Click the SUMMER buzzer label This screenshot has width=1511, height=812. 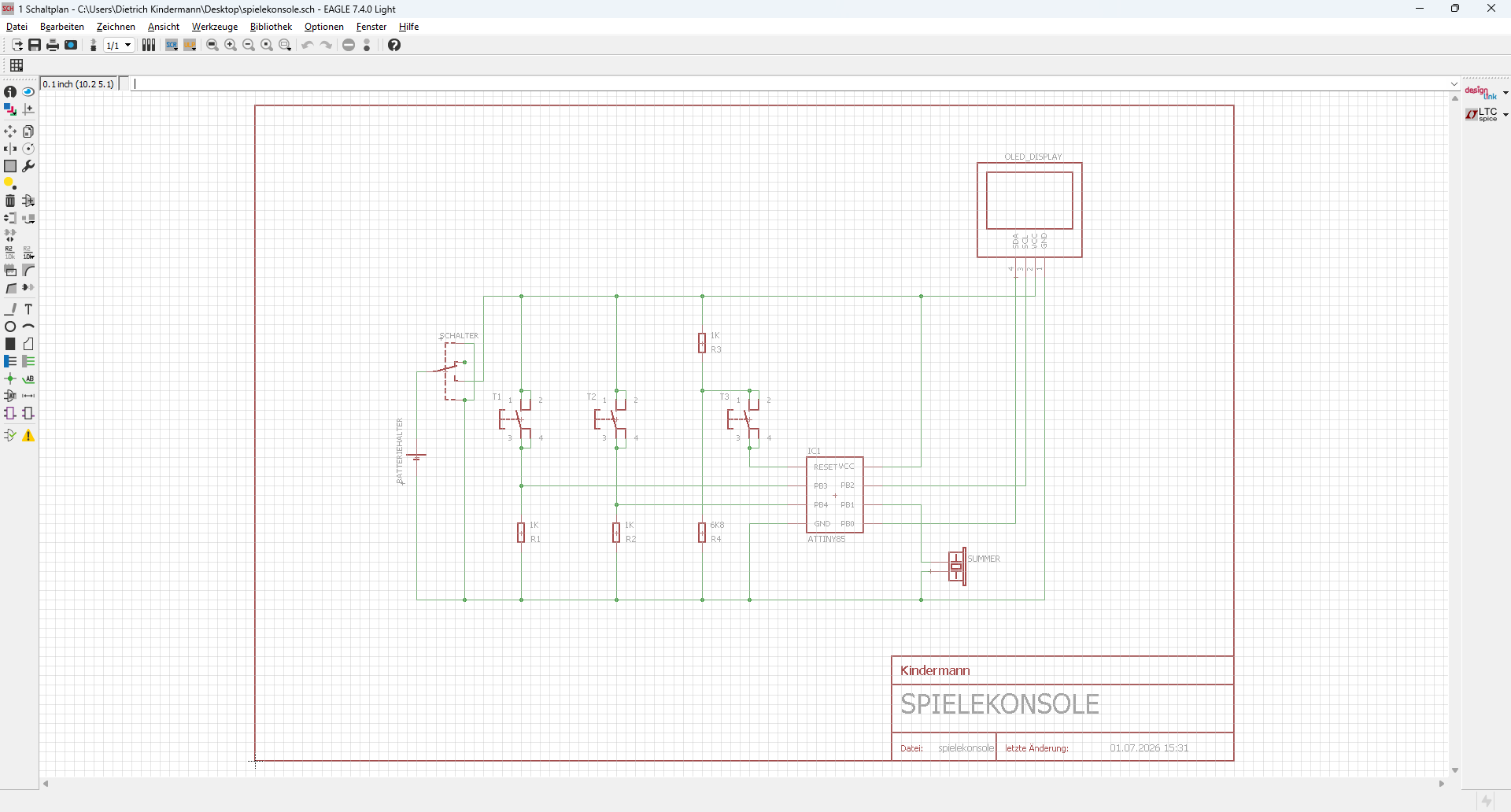coord(984,559)
